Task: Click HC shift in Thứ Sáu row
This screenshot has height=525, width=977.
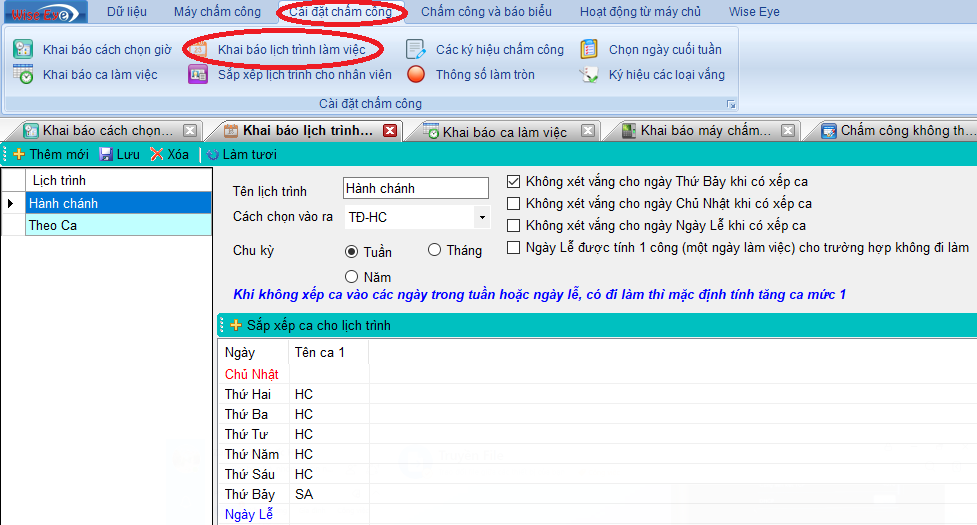Action: [x=304, y=474]
